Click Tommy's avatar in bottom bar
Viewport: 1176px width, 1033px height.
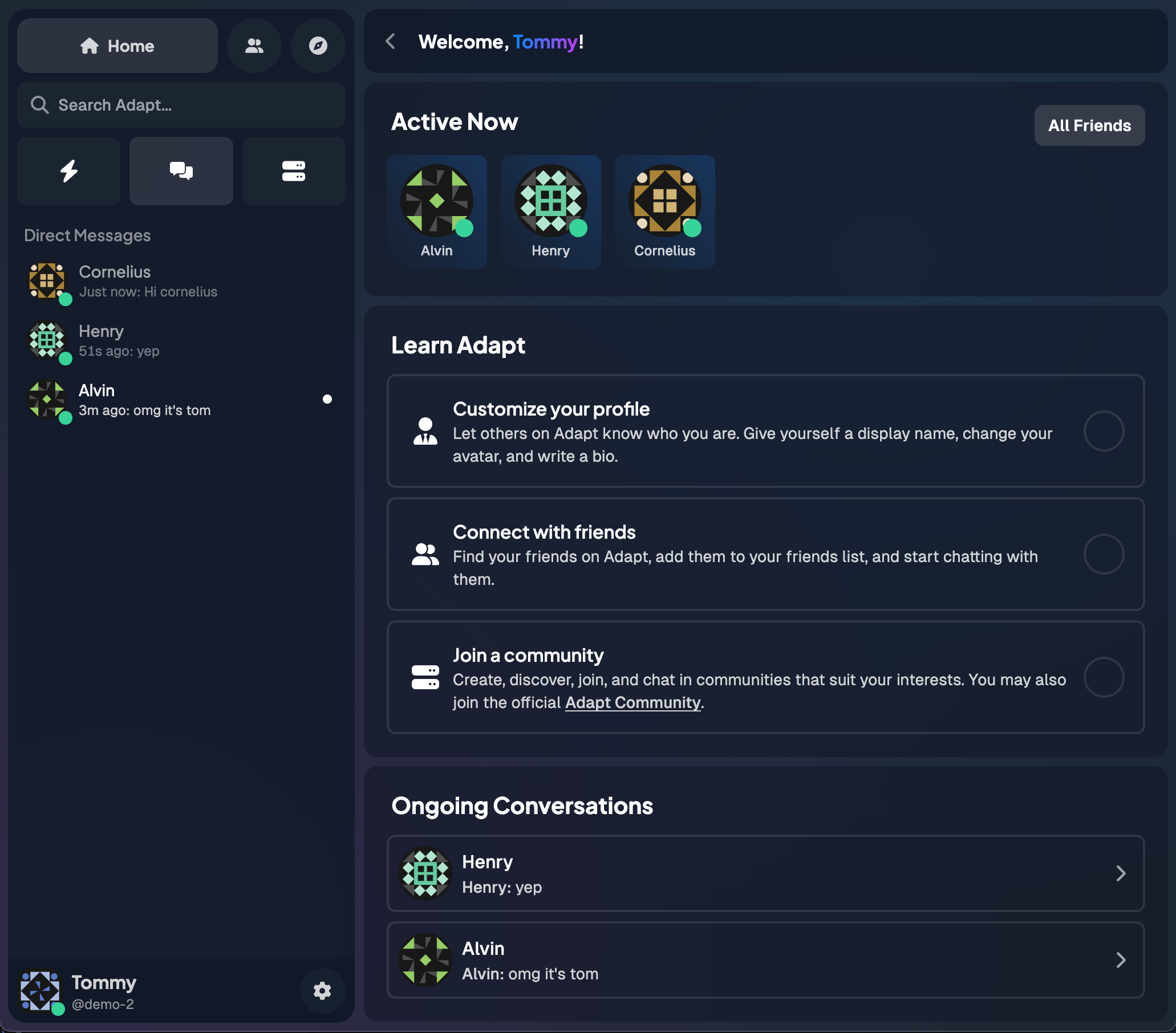tap(40, 990)
